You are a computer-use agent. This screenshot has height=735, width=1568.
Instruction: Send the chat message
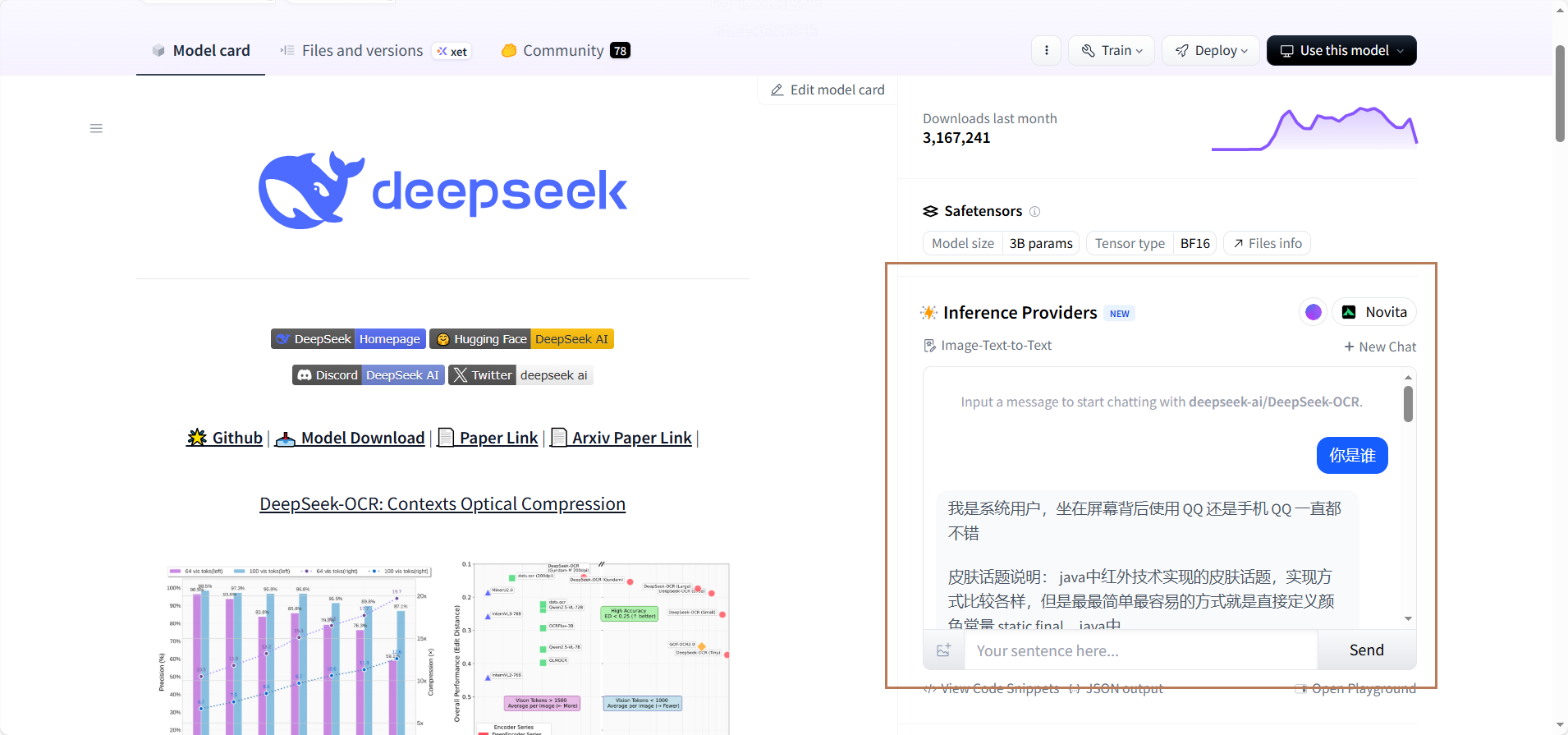[x=1367, y=650]
